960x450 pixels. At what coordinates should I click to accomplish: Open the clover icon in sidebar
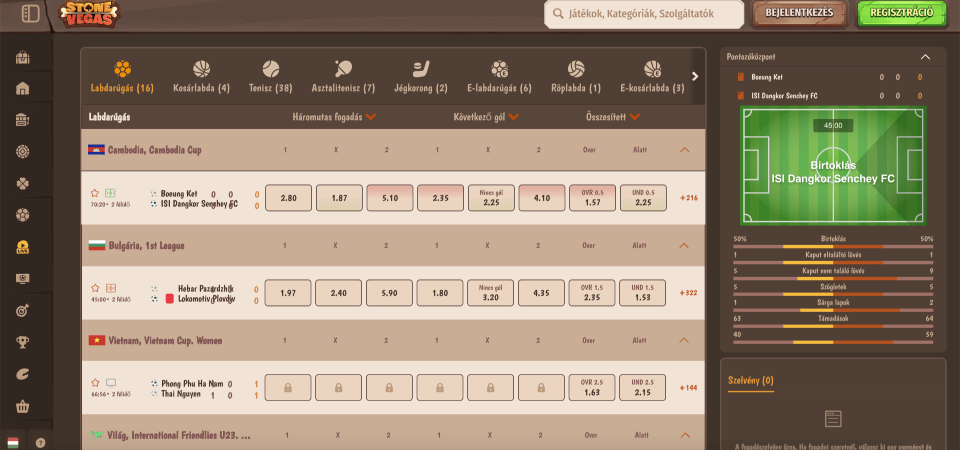[23, 184]
